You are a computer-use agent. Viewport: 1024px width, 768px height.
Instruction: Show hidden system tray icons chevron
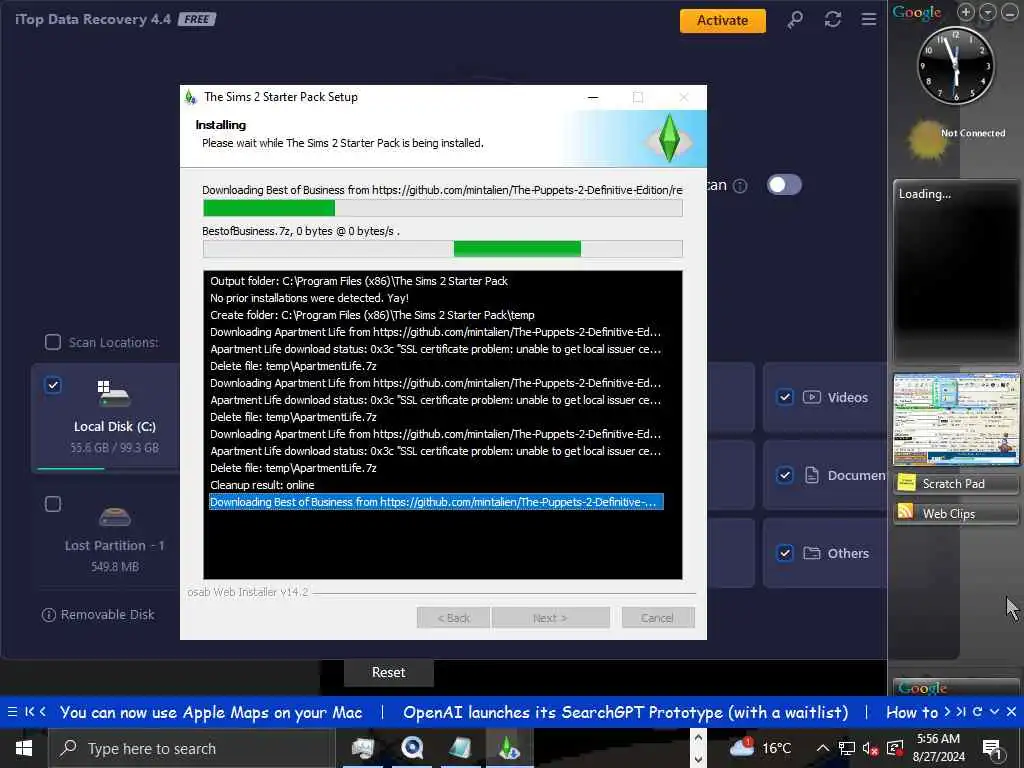coord(823,748)
